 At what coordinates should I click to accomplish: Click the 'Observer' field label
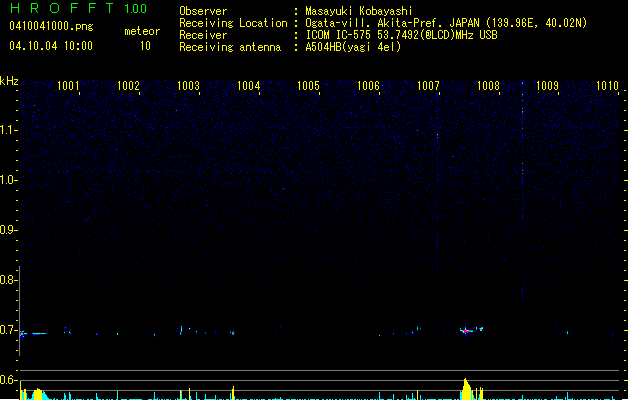point(203,11)
